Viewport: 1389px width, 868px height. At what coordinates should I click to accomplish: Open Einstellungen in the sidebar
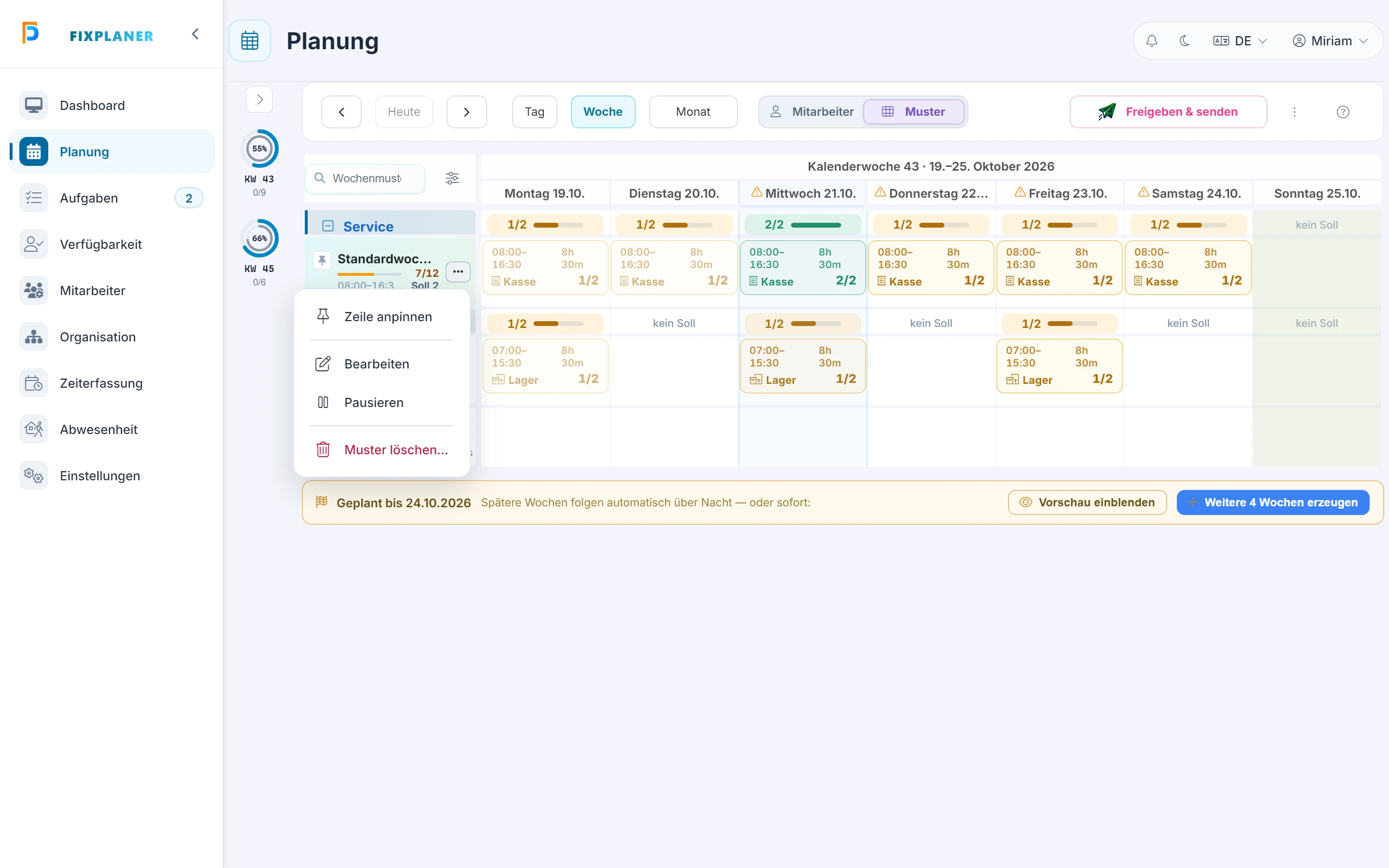111,476
